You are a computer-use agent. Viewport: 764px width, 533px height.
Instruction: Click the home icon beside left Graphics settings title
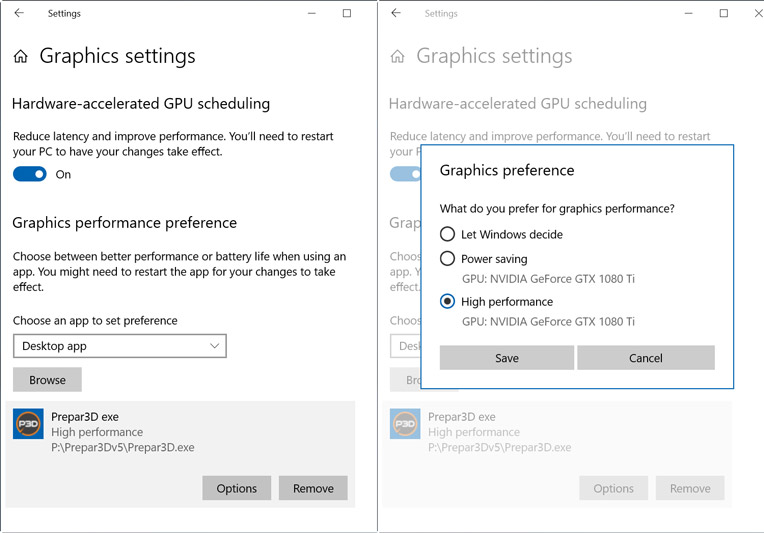point(21,57)
